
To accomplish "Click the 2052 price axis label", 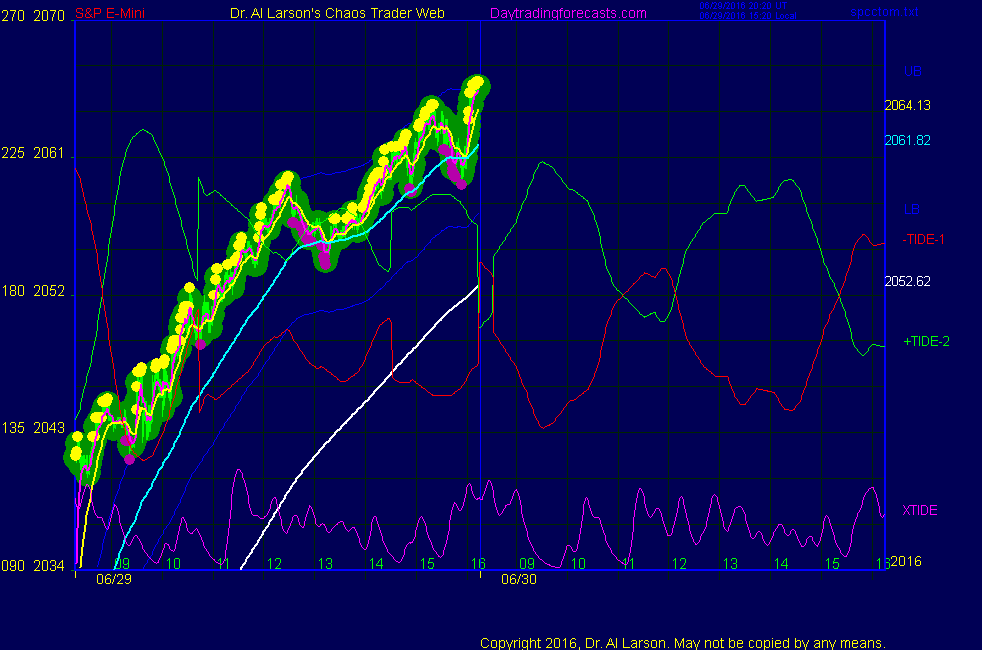I will point(49,291).
